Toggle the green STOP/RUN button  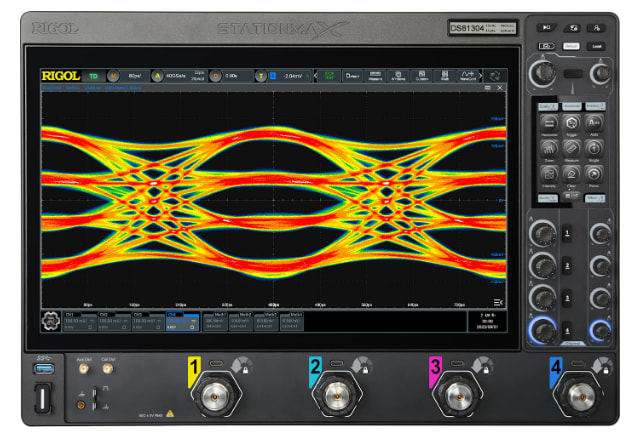[x=329, y=76]
